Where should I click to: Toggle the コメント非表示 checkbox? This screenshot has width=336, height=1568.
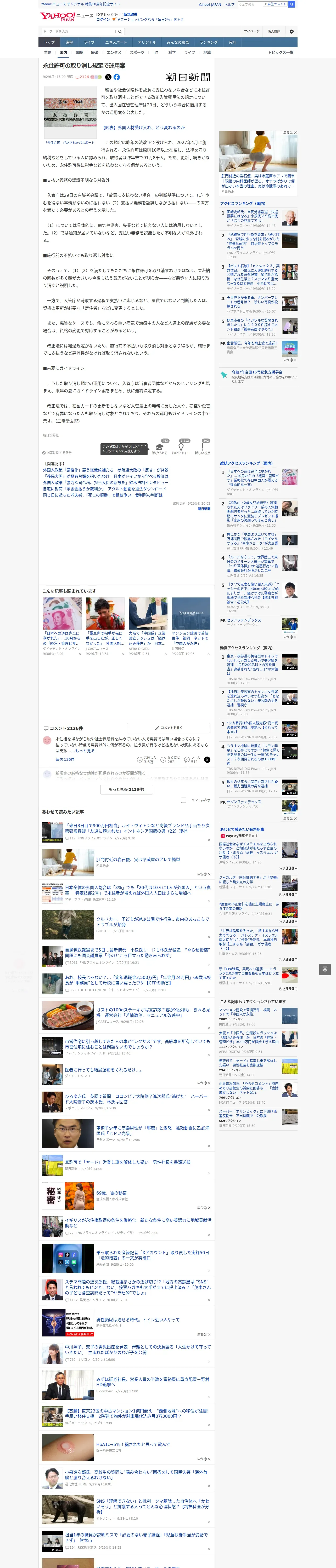(x=183, y=800)
